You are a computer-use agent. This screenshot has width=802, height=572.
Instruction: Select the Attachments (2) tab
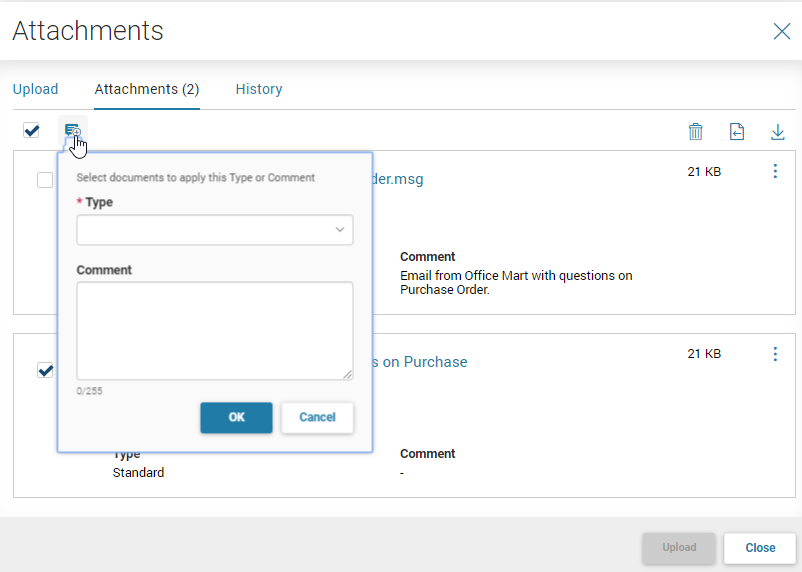tap(147, 89)
